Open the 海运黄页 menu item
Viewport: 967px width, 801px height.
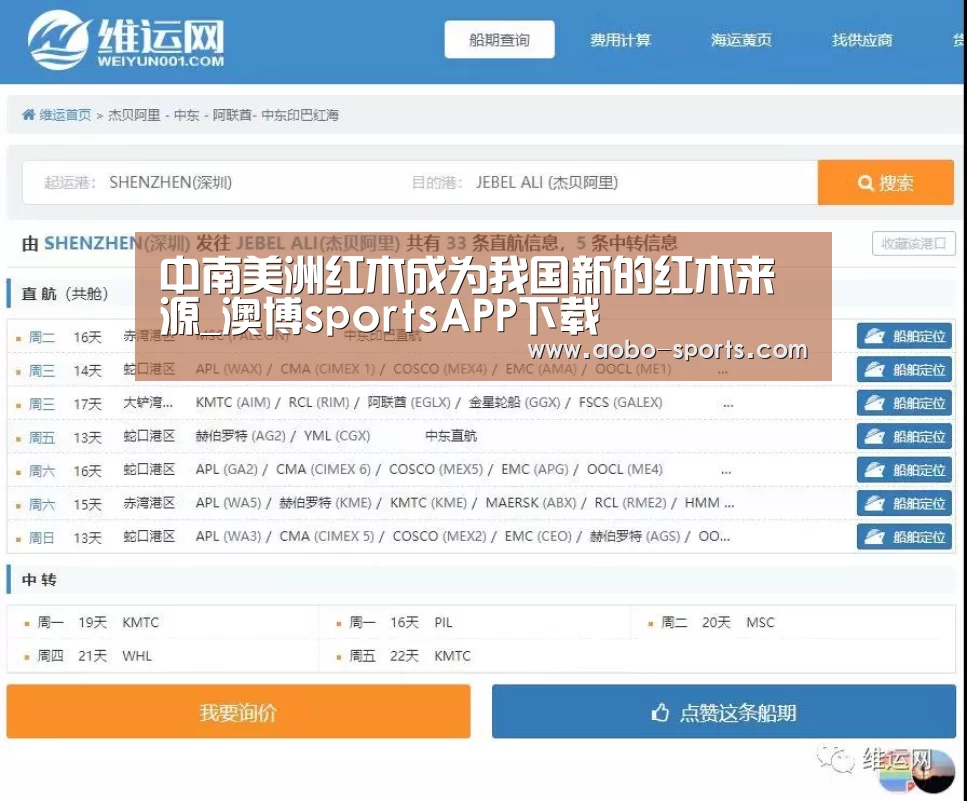click(741, 40)
